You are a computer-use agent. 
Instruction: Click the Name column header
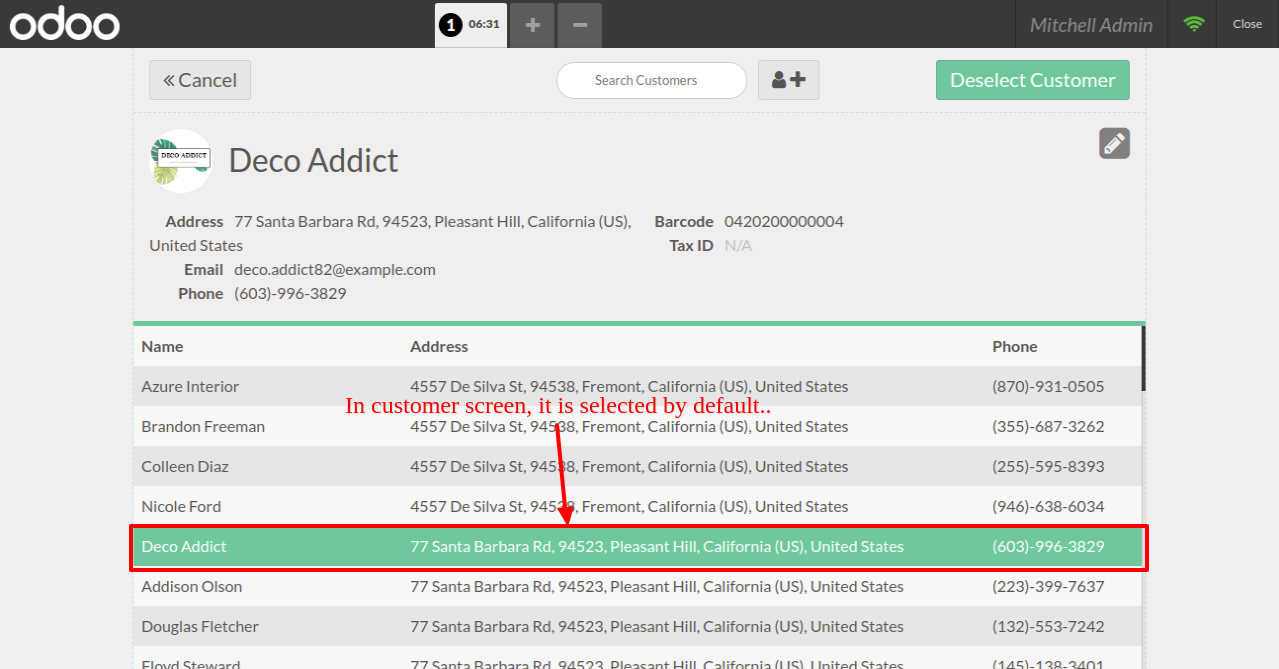(162, 346)
